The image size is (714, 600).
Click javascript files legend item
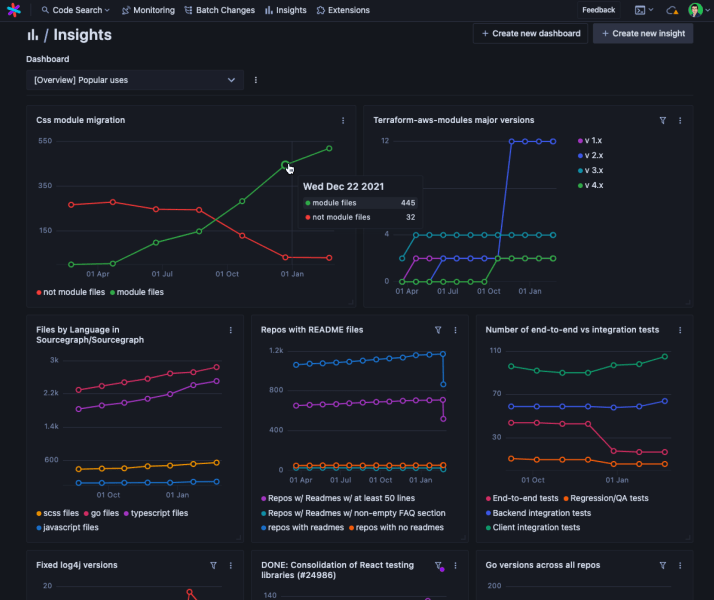(x=67, y=527)
